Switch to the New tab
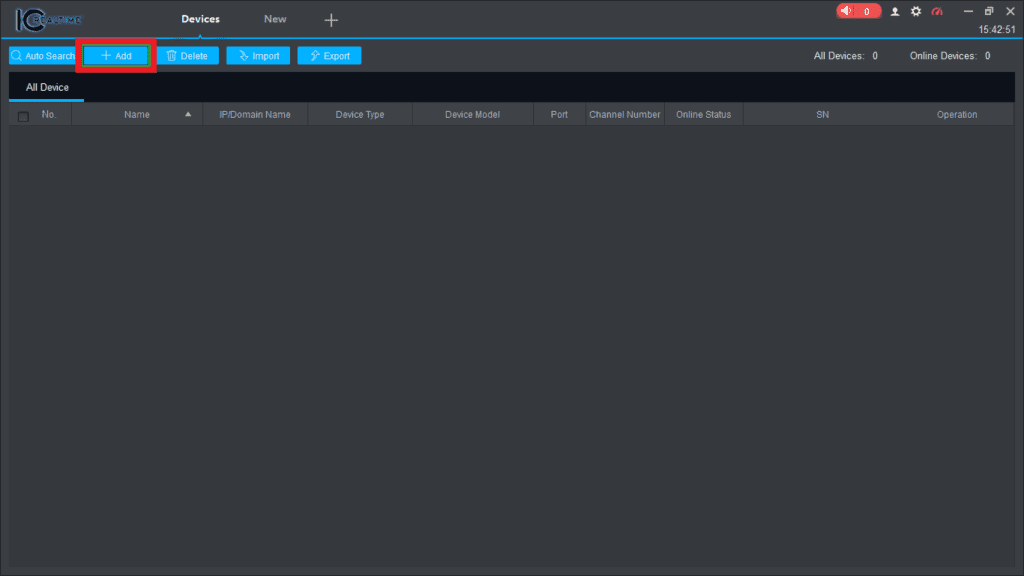The image size is (1024, 576). (x=275, y=19)
